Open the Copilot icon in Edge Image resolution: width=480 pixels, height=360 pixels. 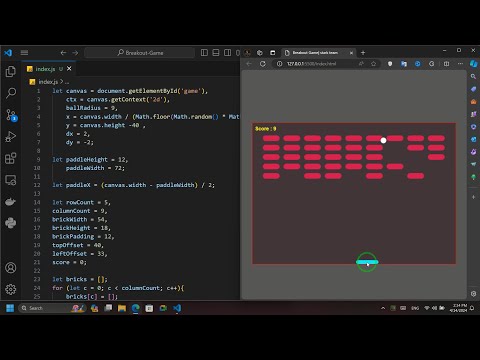pos(473,64)
